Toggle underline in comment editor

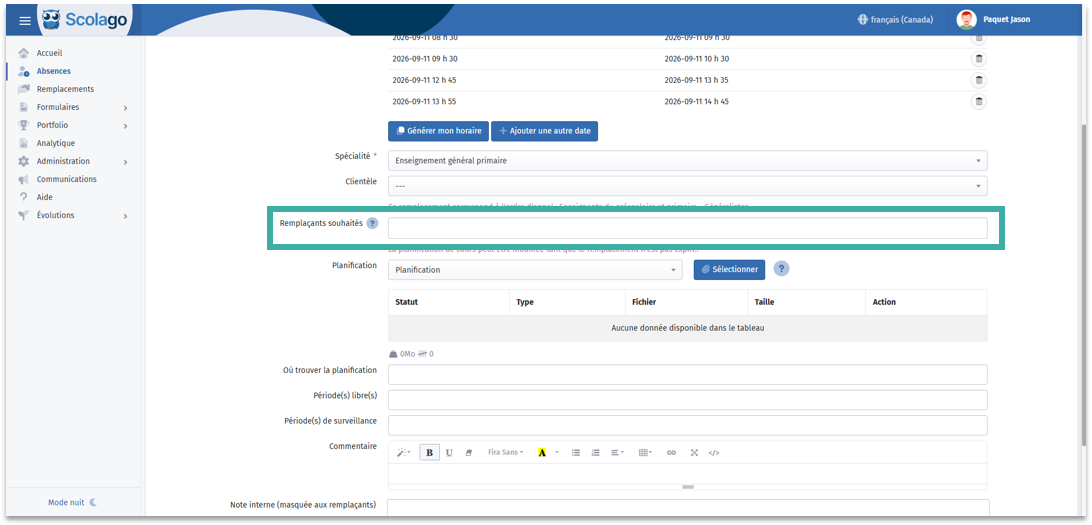[449, 453]
